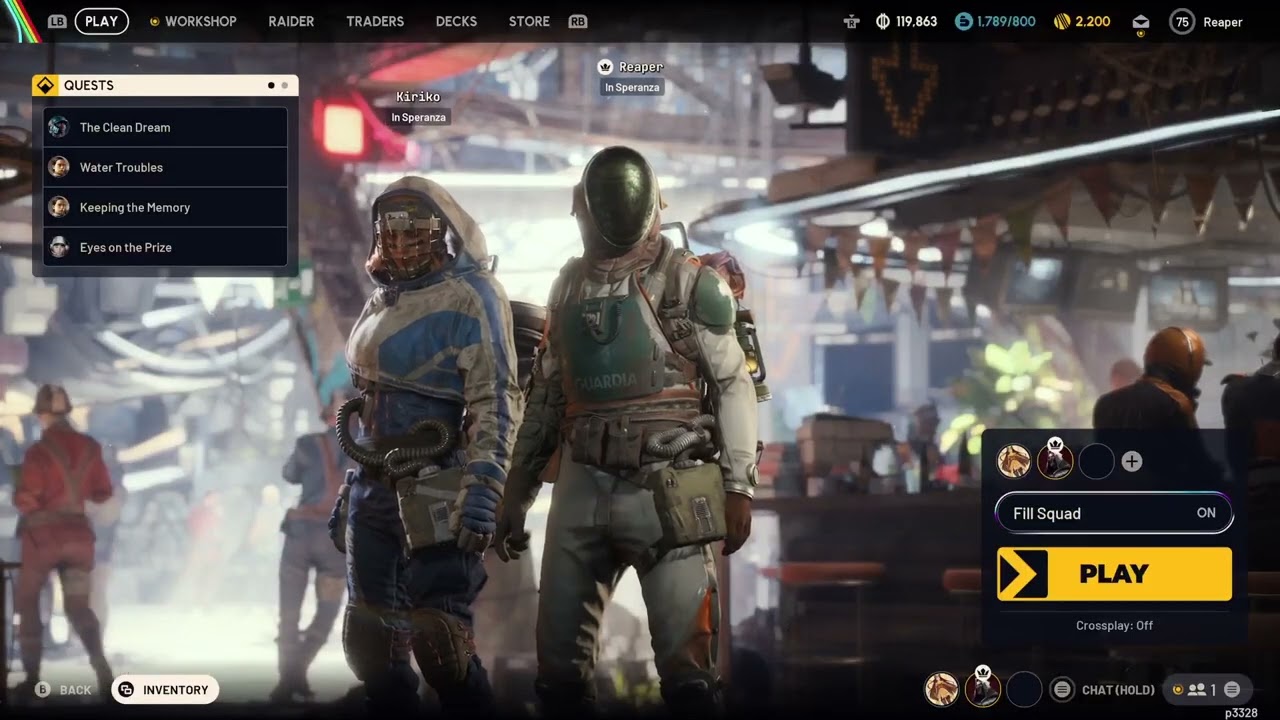Click the 1,789/800 currency balance

point(1006,21)
